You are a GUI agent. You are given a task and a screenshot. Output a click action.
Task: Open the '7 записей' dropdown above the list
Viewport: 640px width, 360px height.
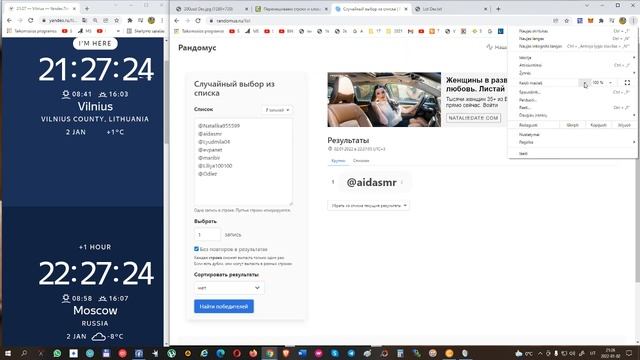(x=277, y=110)
